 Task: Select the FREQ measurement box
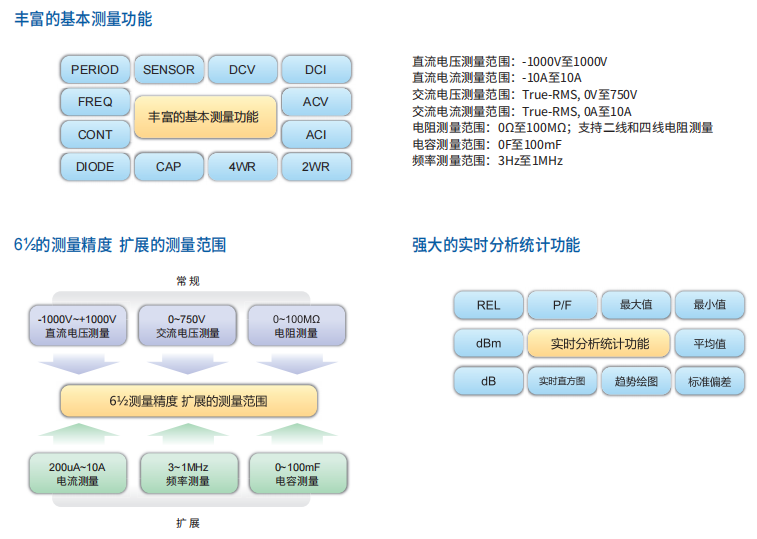[95, 102]
